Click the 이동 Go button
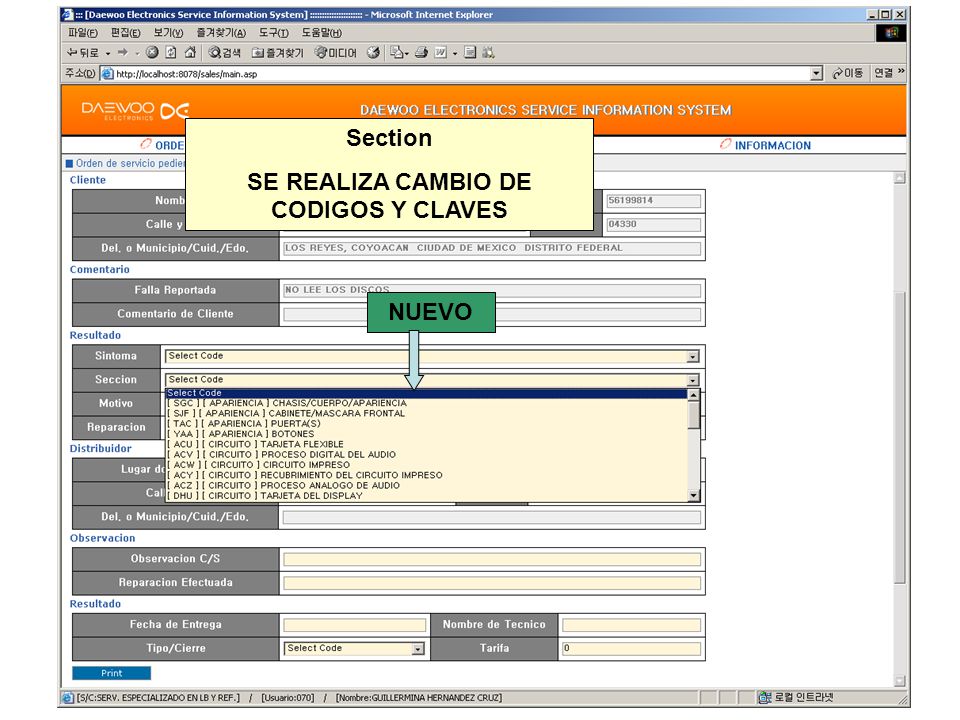Screen dimensions: 960x720 click(847, 73)
